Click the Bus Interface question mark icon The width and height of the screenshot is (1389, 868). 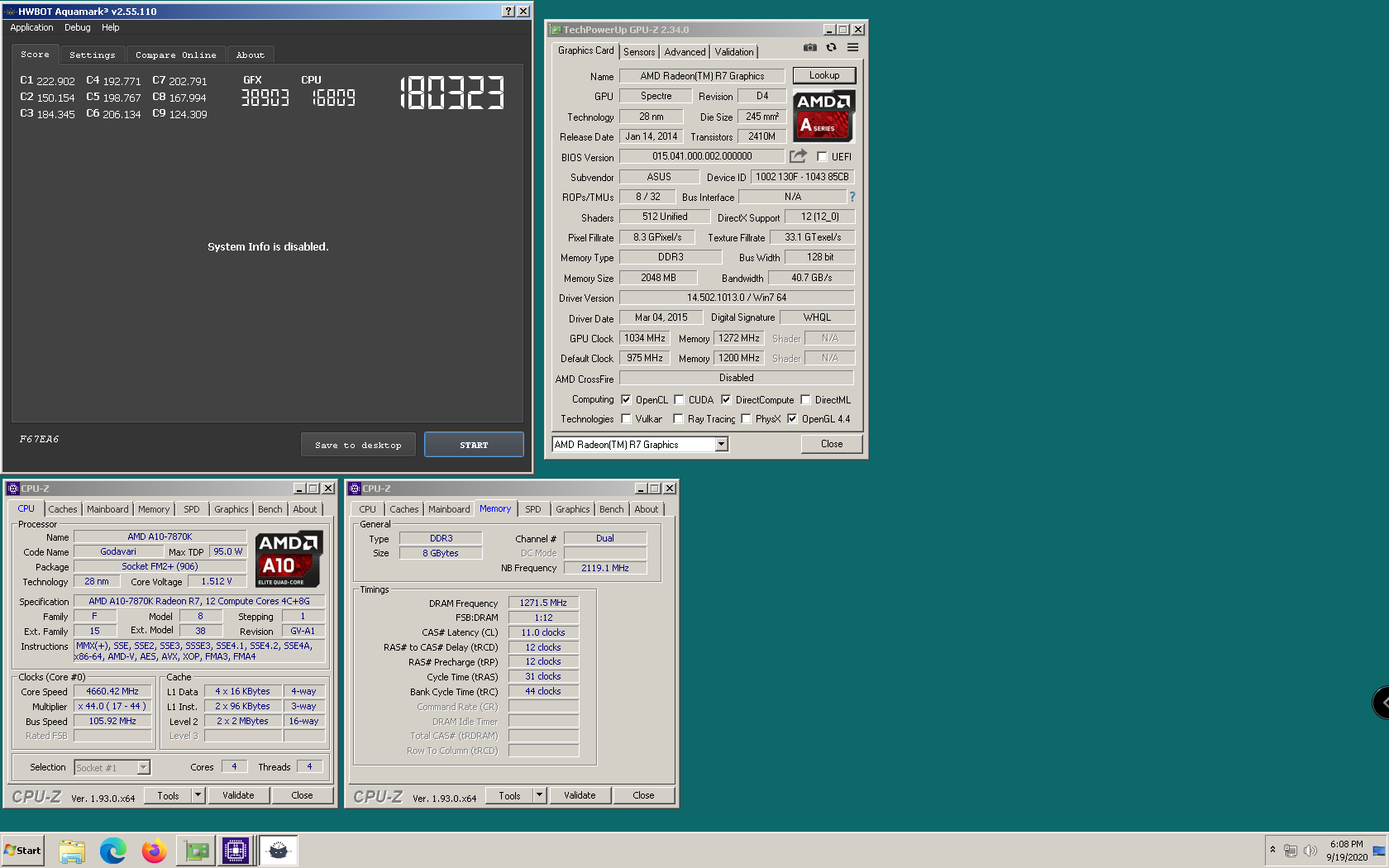pos(852,197)
